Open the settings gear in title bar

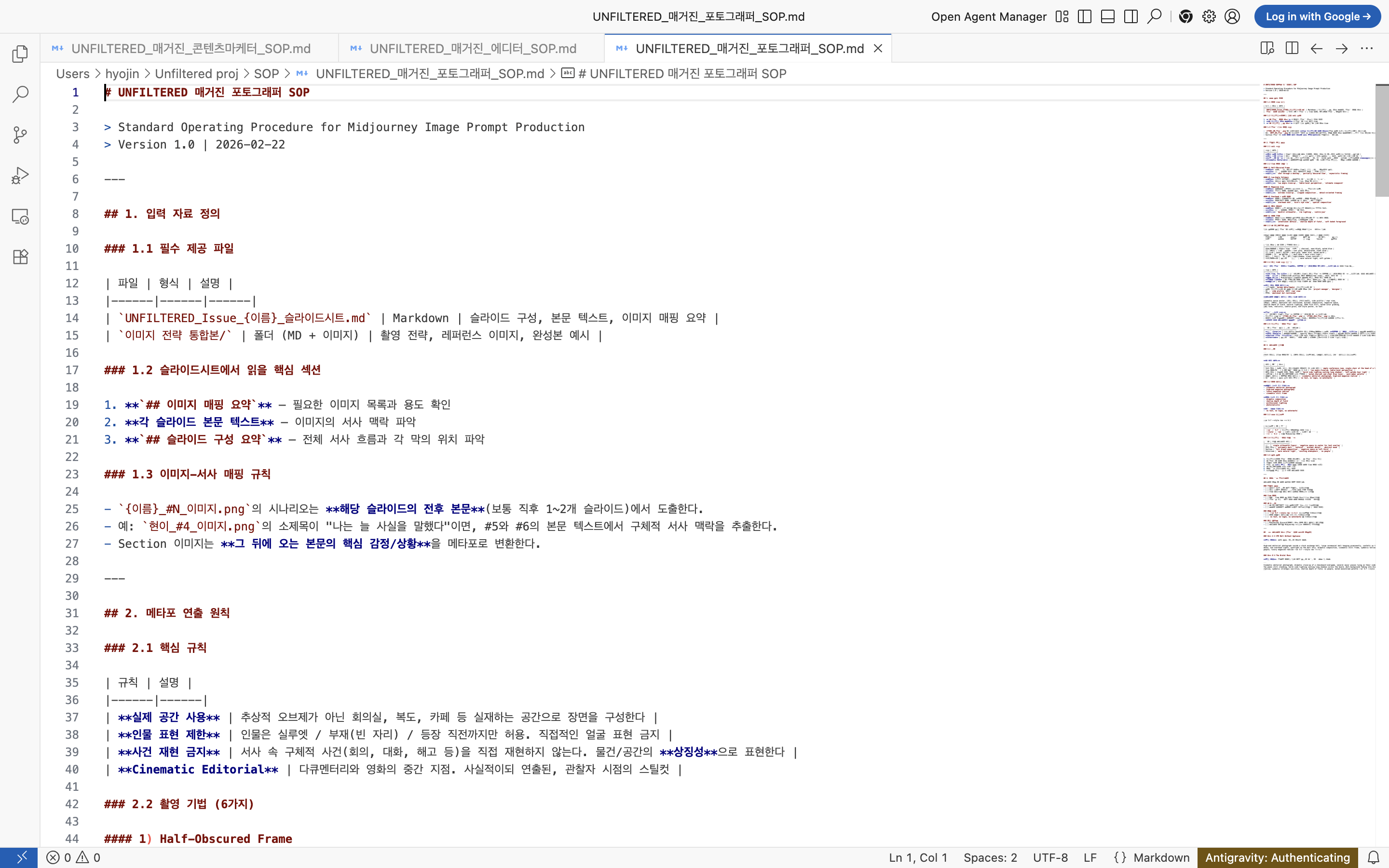[x=1209, y=17]
